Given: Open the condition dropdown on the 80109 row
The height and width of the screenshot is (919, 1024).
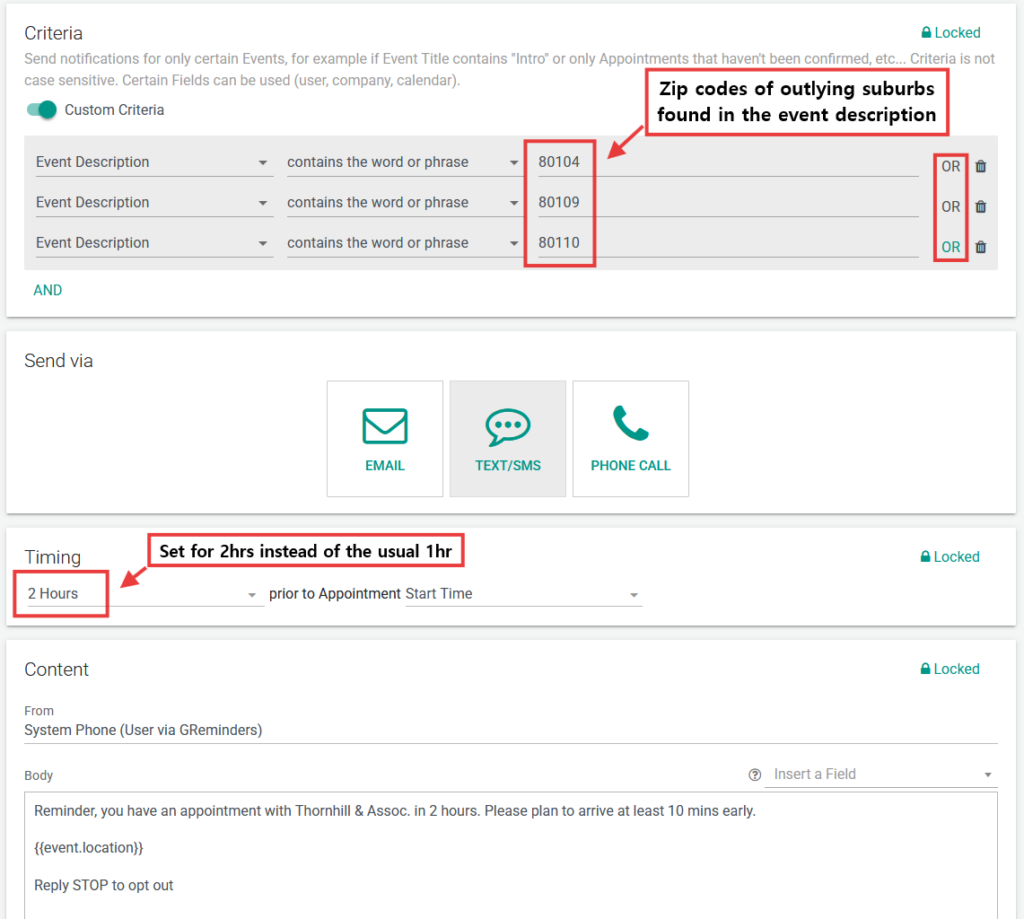Looking at the screenshot, I should click(x=403, y=202).
